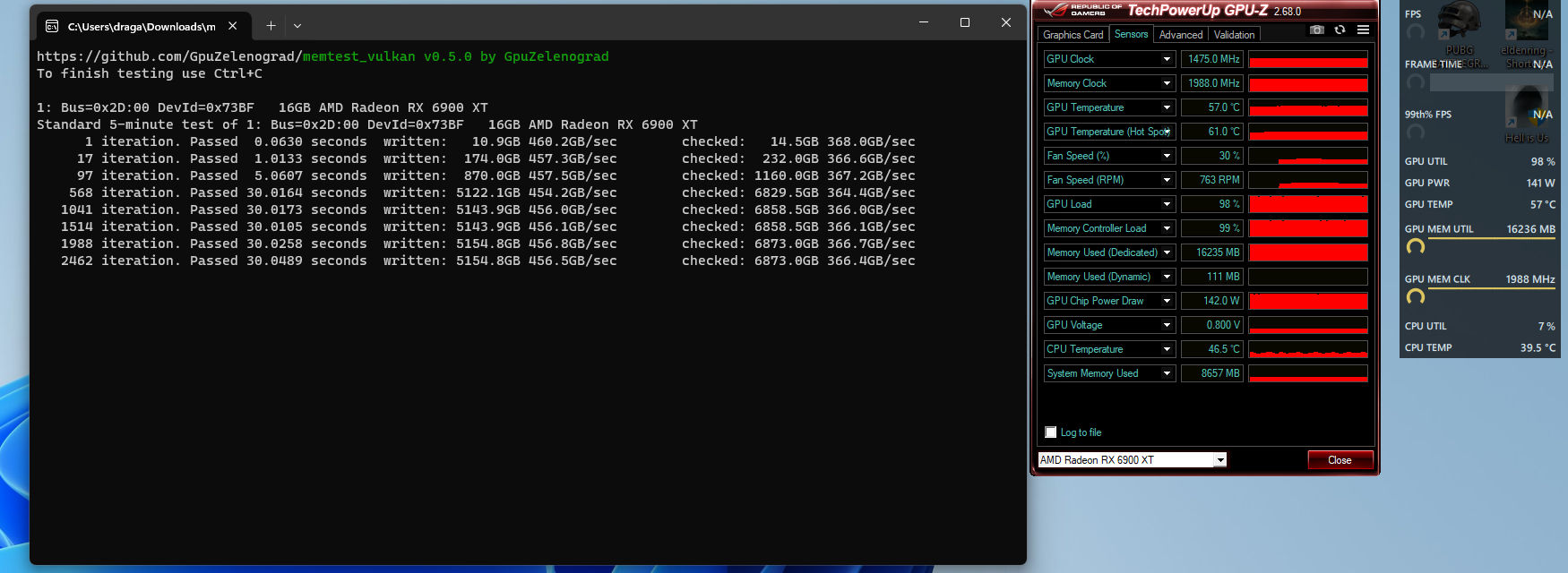Click the Republic of Gamers logo in GPU-Z
Viewport: 1568px width, 573px height.
click(x=1082, y=10)
